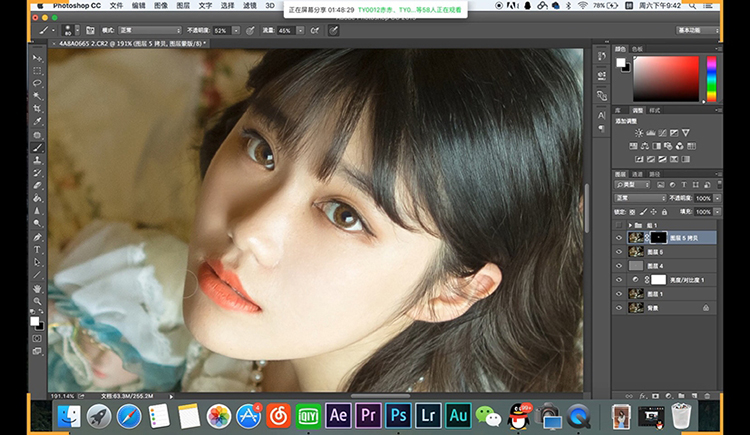Select the Zoom tool in the toolbar

pyautogui.click(x=37, y=301)
